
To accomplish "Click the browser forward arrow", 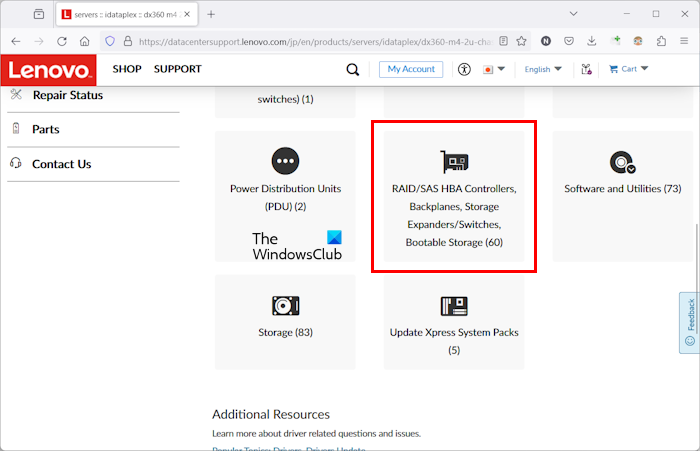I will tap(39, 42).
